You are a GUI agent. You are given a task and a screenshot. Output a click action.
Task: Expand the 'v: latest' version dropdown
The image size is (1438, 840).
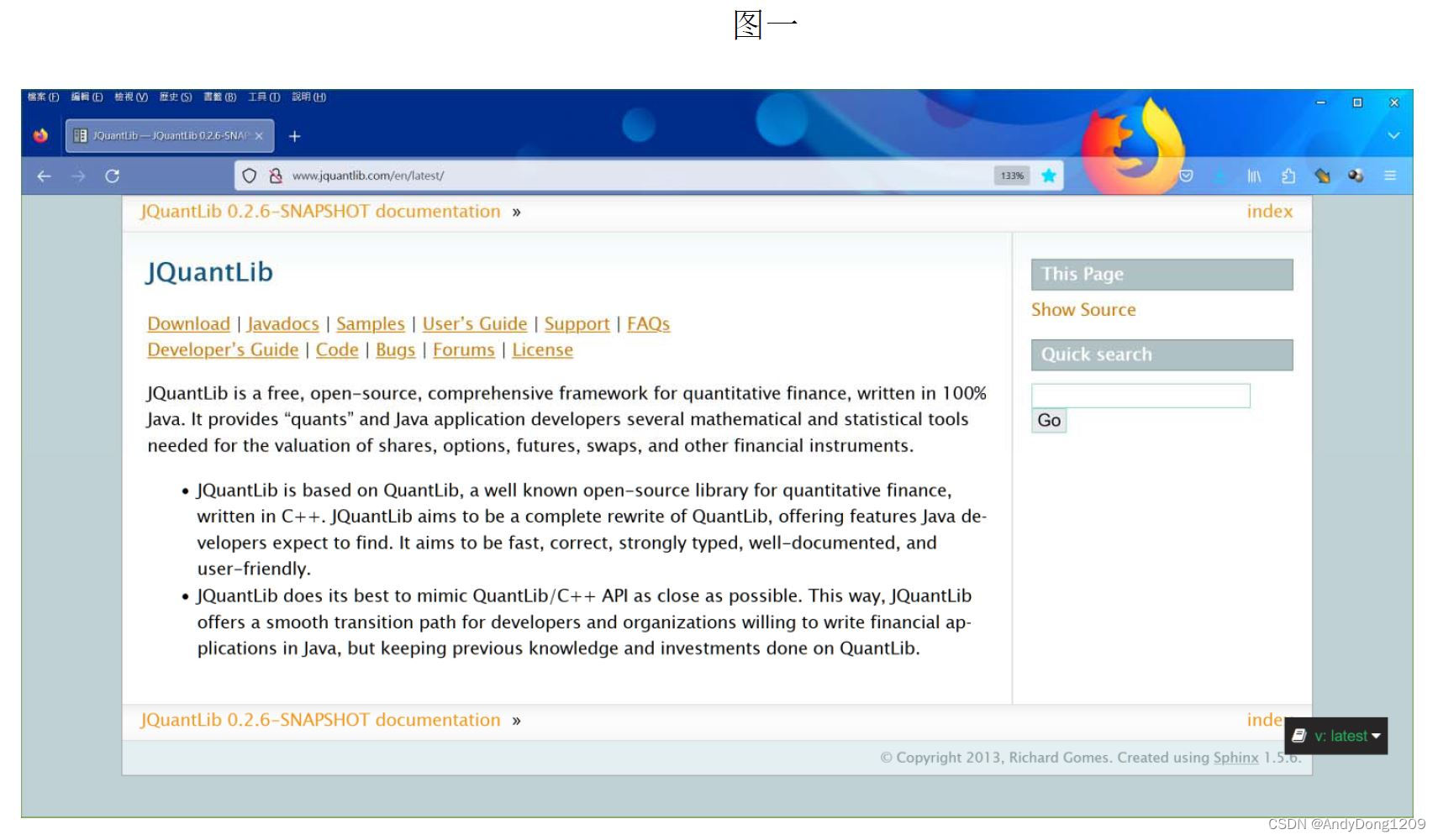pos(1337,736)
